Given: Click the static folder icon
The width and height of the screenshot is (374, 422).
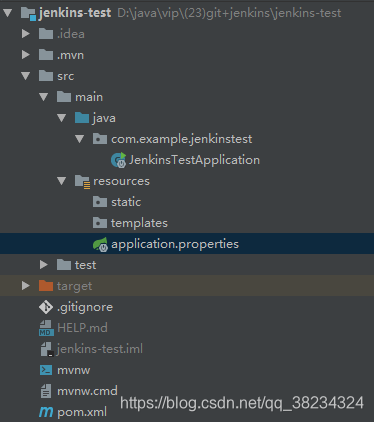Looking at the screenshot, I should 100,202.
